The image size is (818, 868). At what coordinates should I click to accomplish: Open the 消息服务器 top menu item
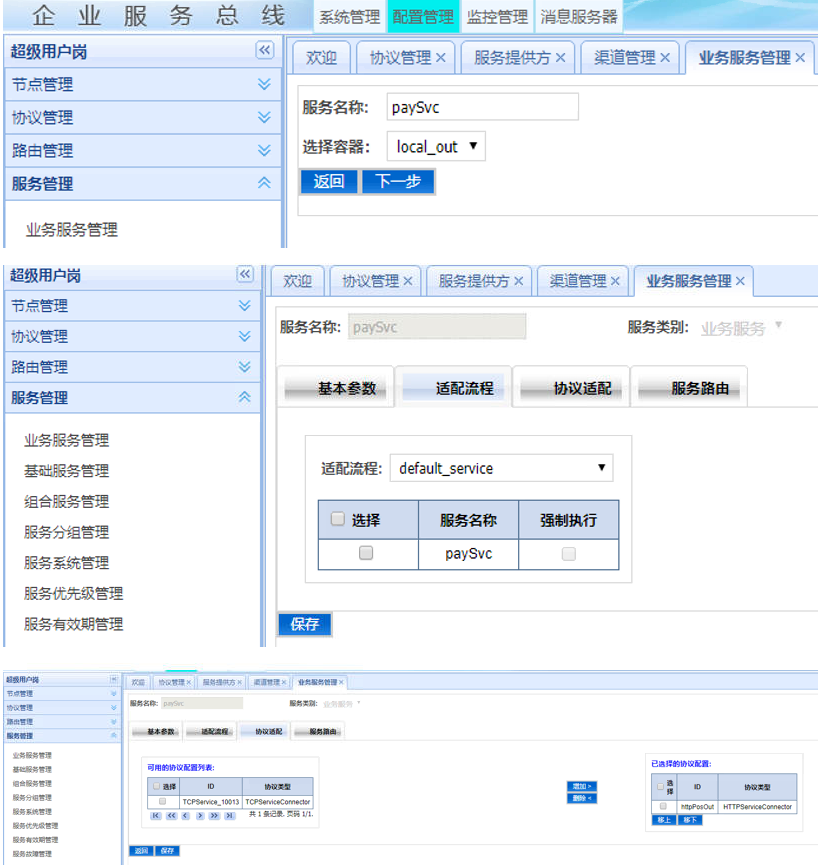pos(578,17)
